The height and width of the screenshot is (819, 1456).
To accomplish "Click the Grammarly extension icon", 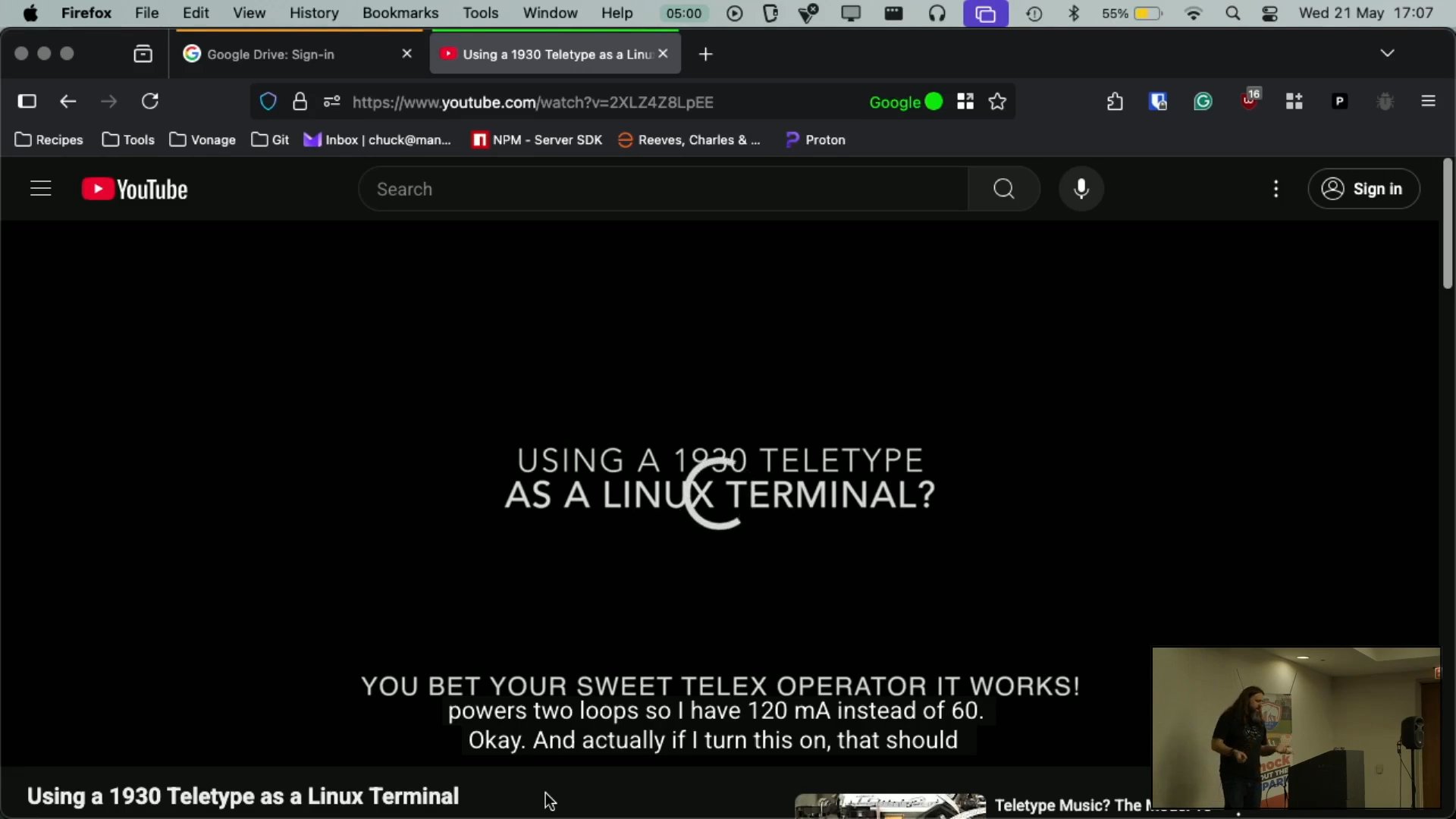I will pos(1203,102).
